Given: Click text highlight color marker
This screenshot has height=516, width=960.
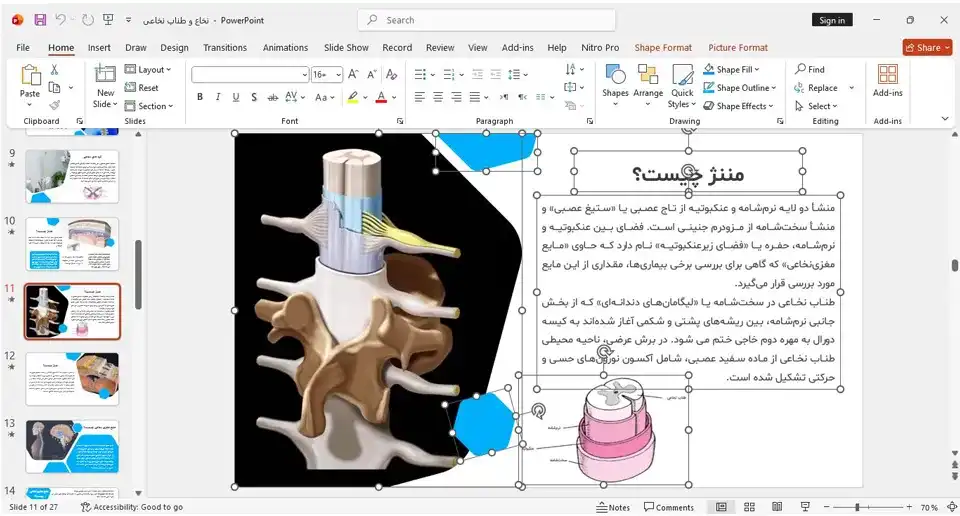Looking at the screenshot, I should 353,97.
